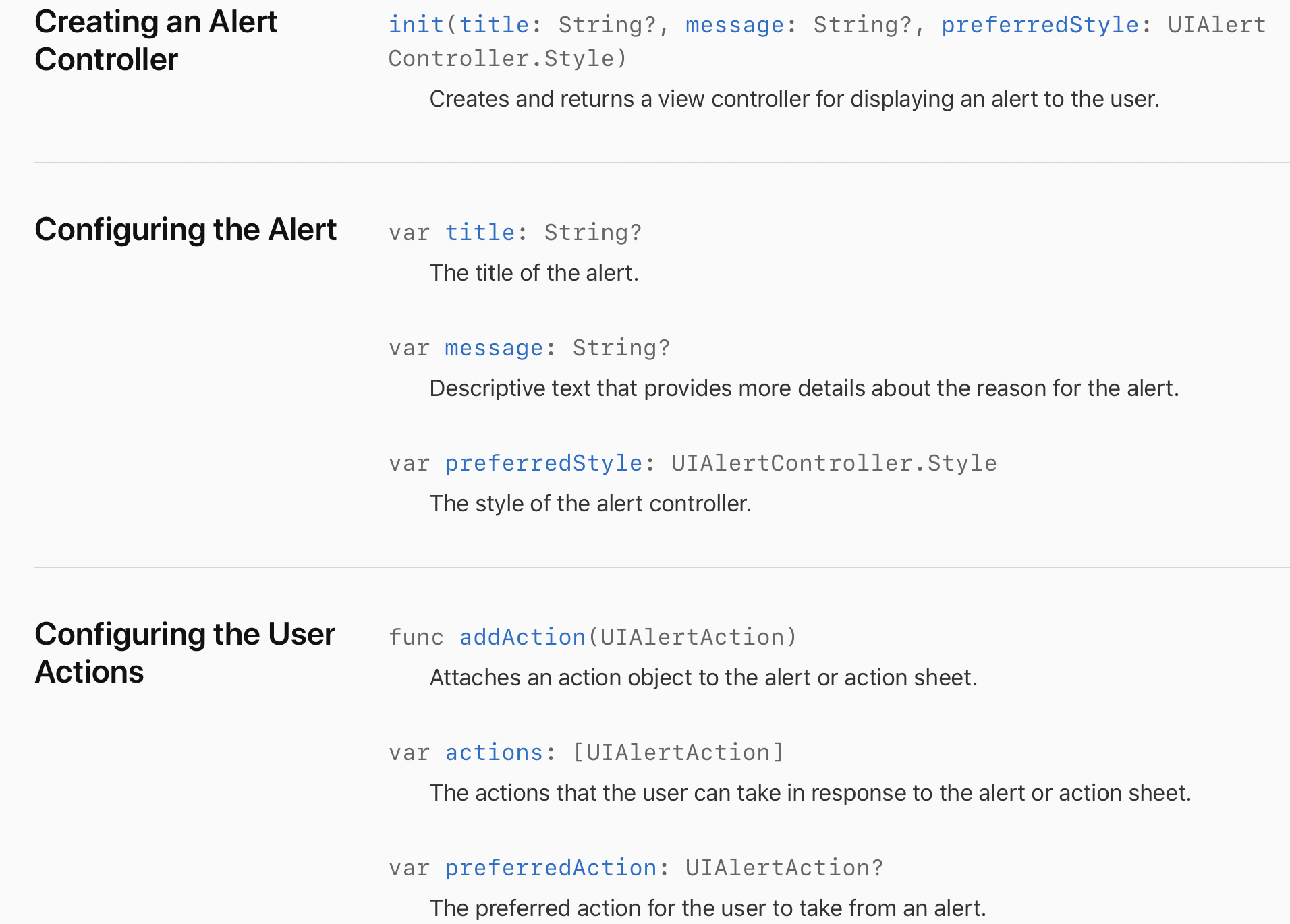Open the var preferredStyle property link

[543, 463]
